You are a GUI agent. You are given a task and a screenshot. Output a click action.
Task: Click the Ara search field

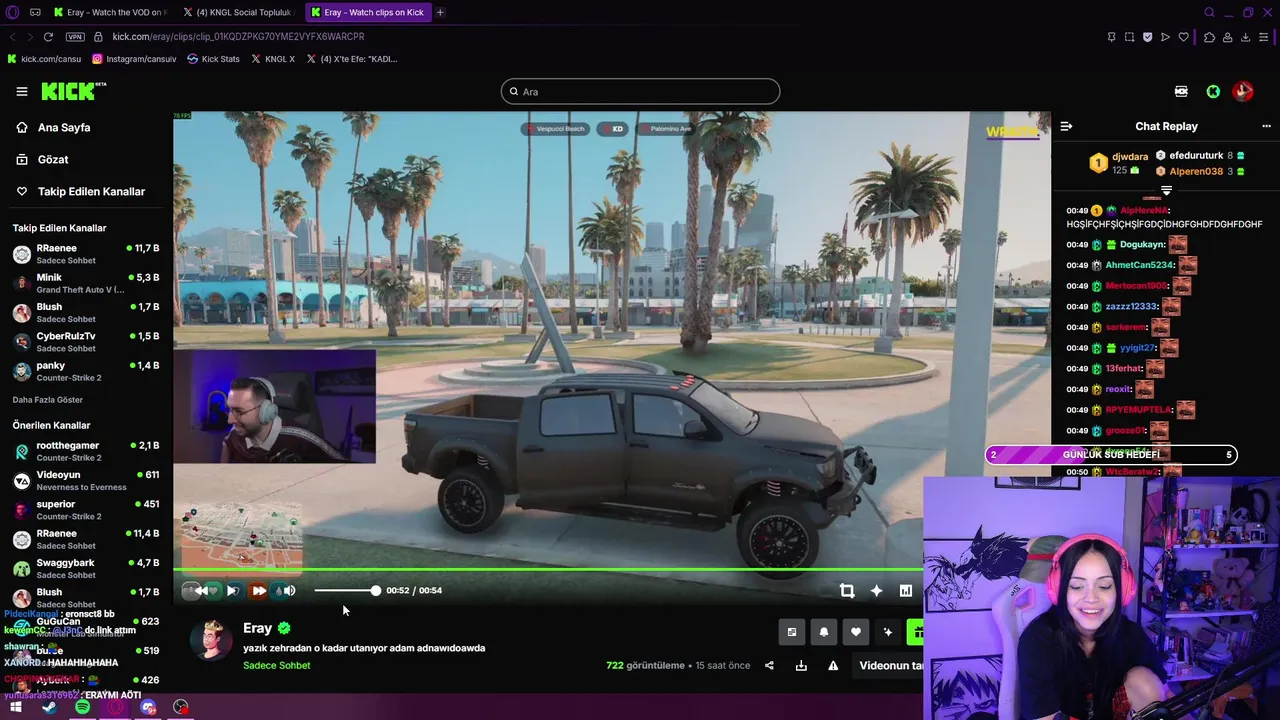(x=640, y=91)
